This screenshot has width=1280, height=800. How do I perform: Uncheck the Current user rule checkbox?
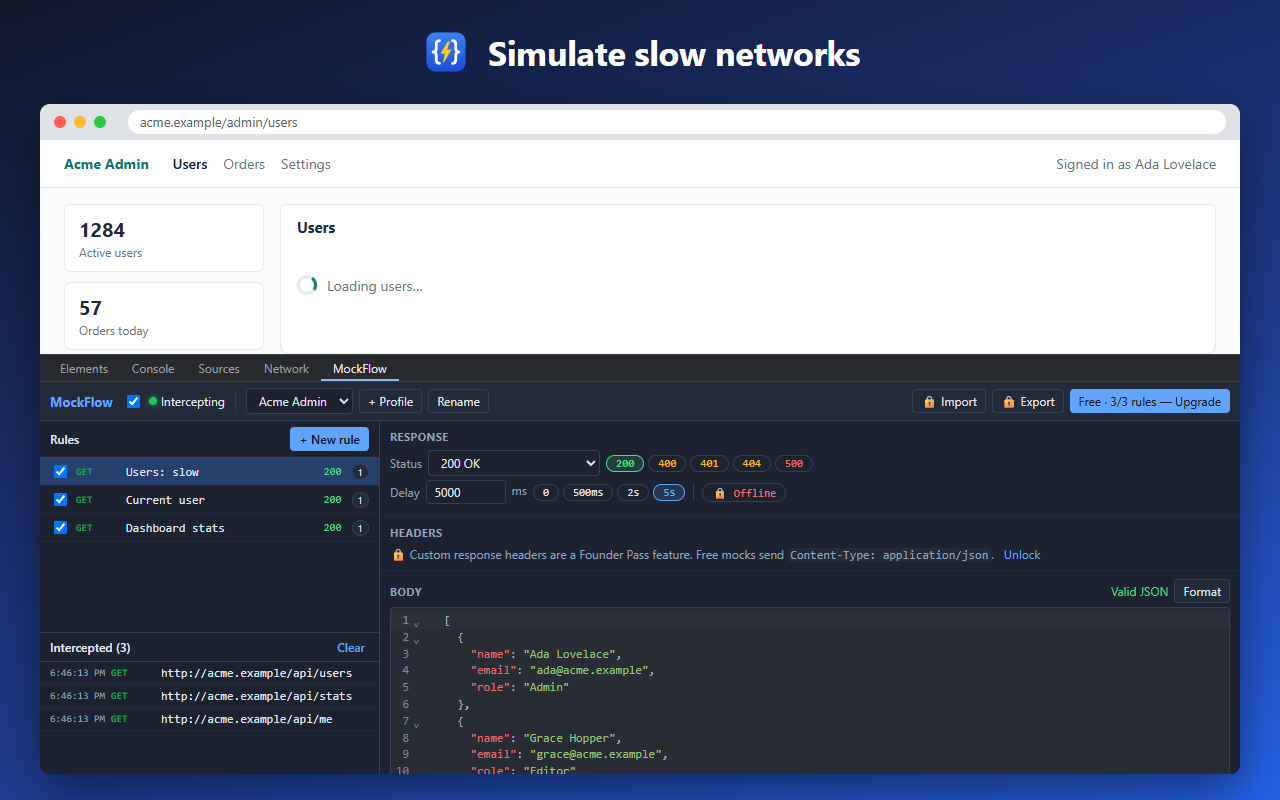pyautogui.click(x=60, y=500)
